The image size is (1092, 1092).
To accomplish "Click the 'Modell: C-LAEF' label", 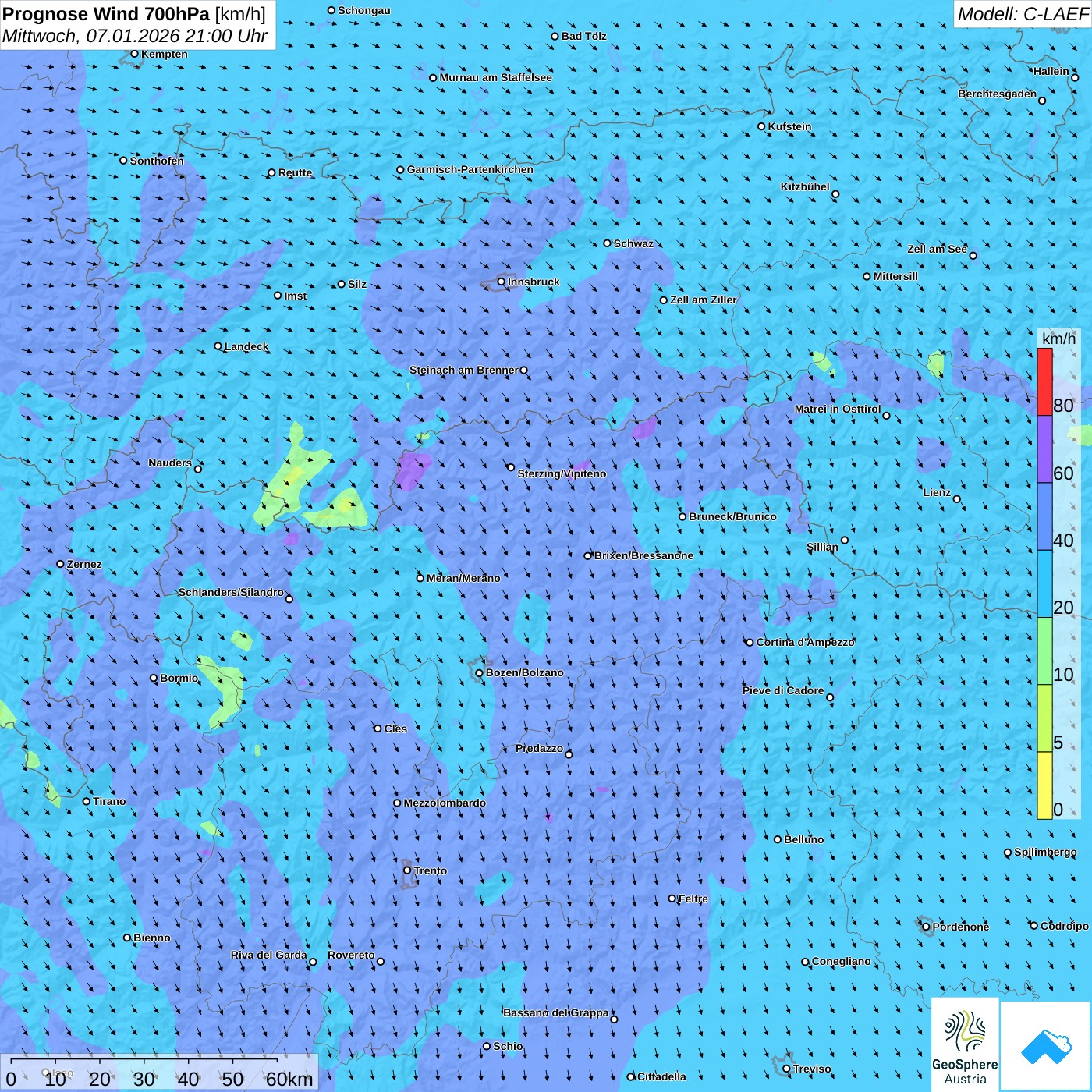I will click(x=1023, y=14).
